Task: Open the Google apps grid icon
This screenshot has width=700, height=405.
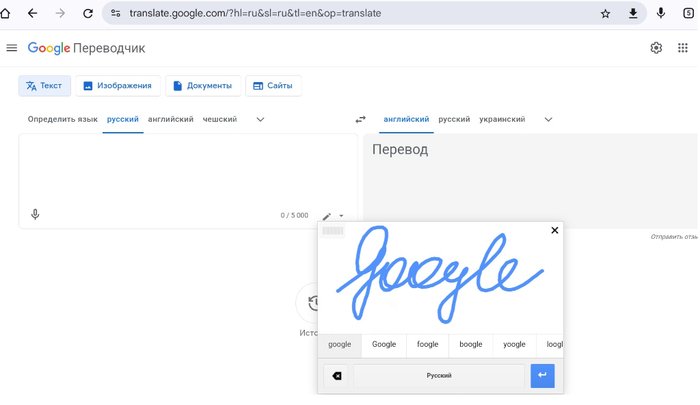Action: (x=683, y=48)
